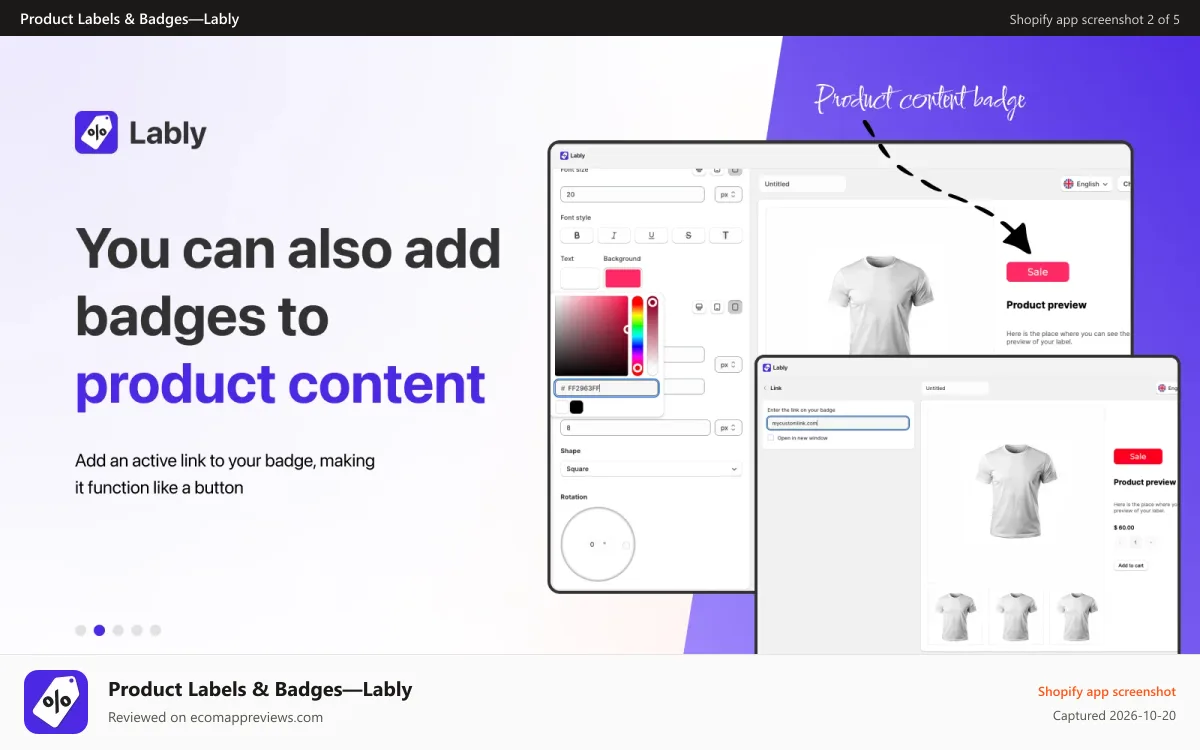1200x750 pixels.
Task: Click the Lably app icon in the bottom bar
Action: coord(56,702)
